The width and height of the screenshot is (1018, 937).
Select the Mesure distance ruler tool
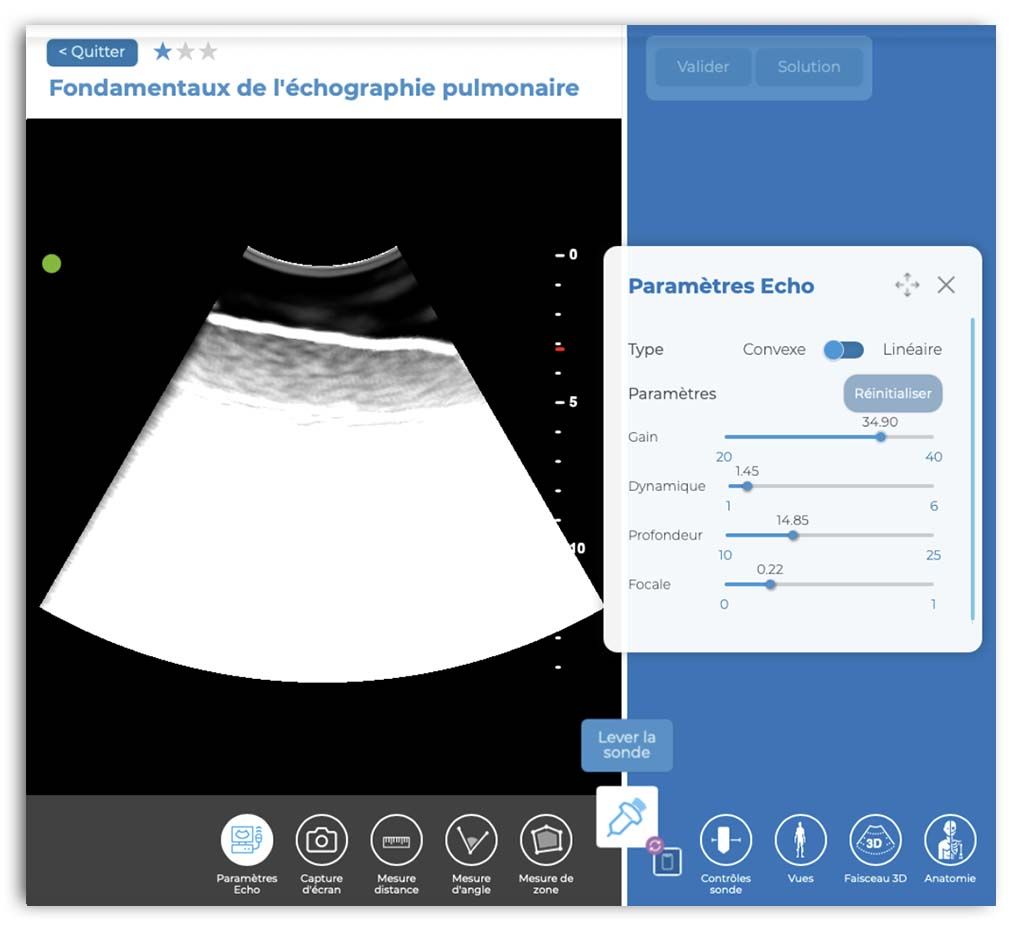point(396,840)
